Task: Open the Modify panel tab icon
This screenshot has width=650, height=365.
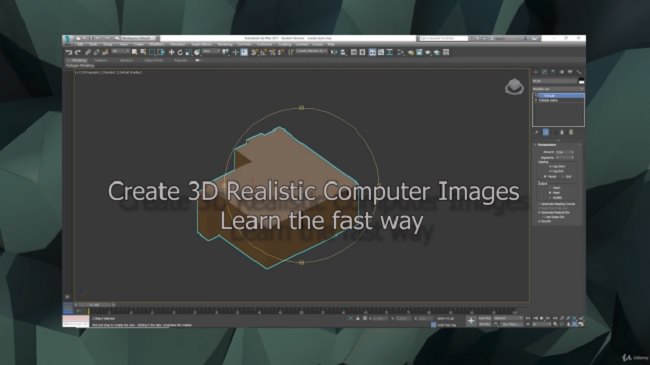Action: pos(544,72)
